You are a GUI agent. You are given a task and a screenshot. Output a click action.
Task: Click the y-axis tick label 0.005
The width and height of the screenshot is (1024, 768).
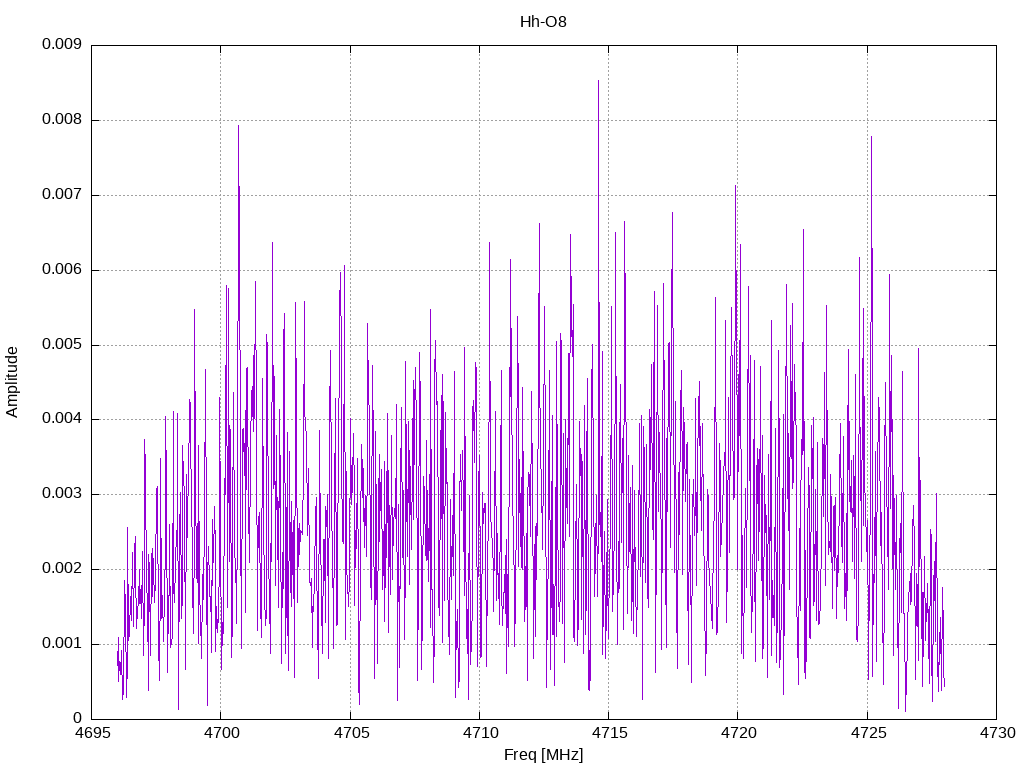click(62, 344)
